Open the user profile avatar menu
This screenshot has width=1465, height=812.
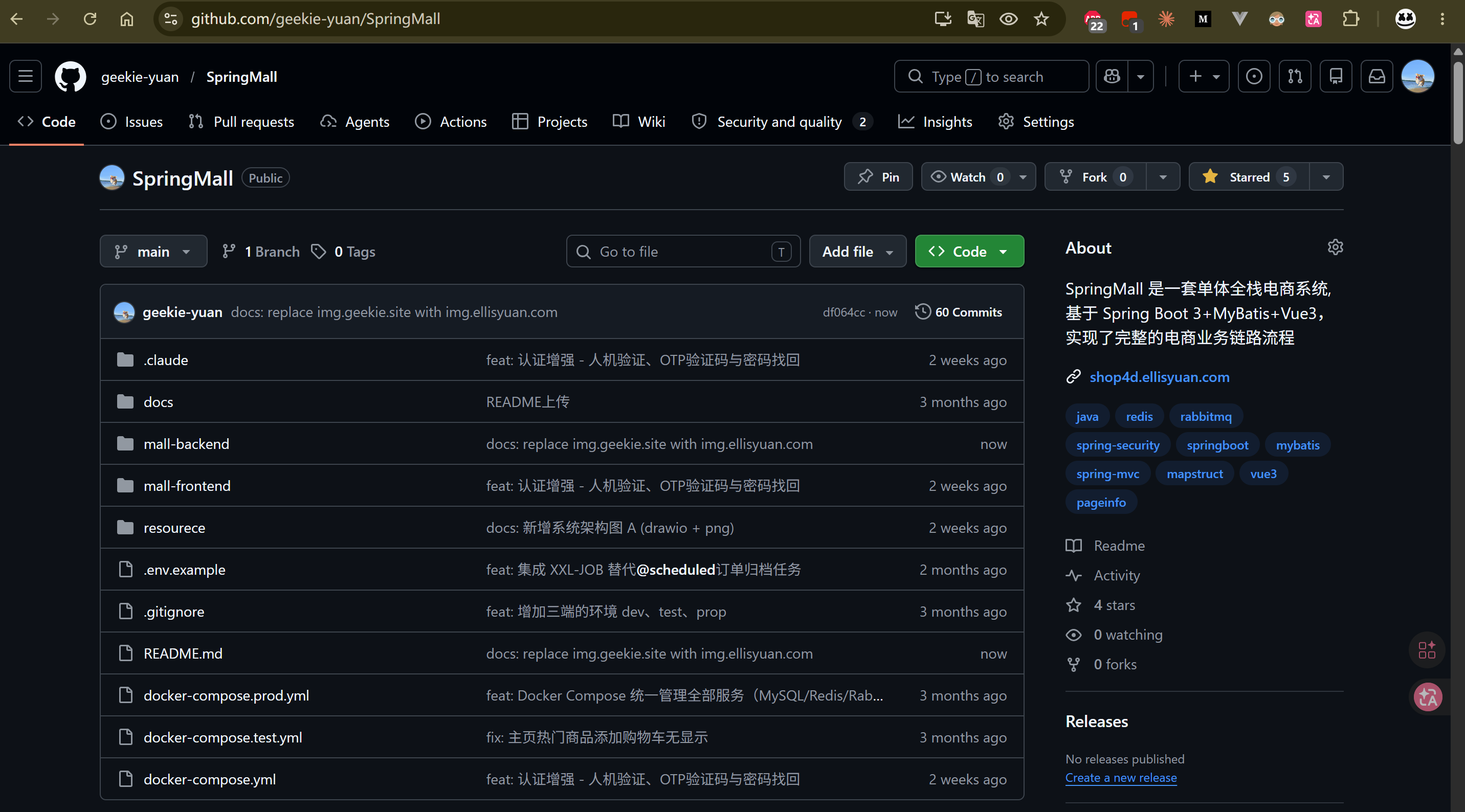coord(1418,76)
